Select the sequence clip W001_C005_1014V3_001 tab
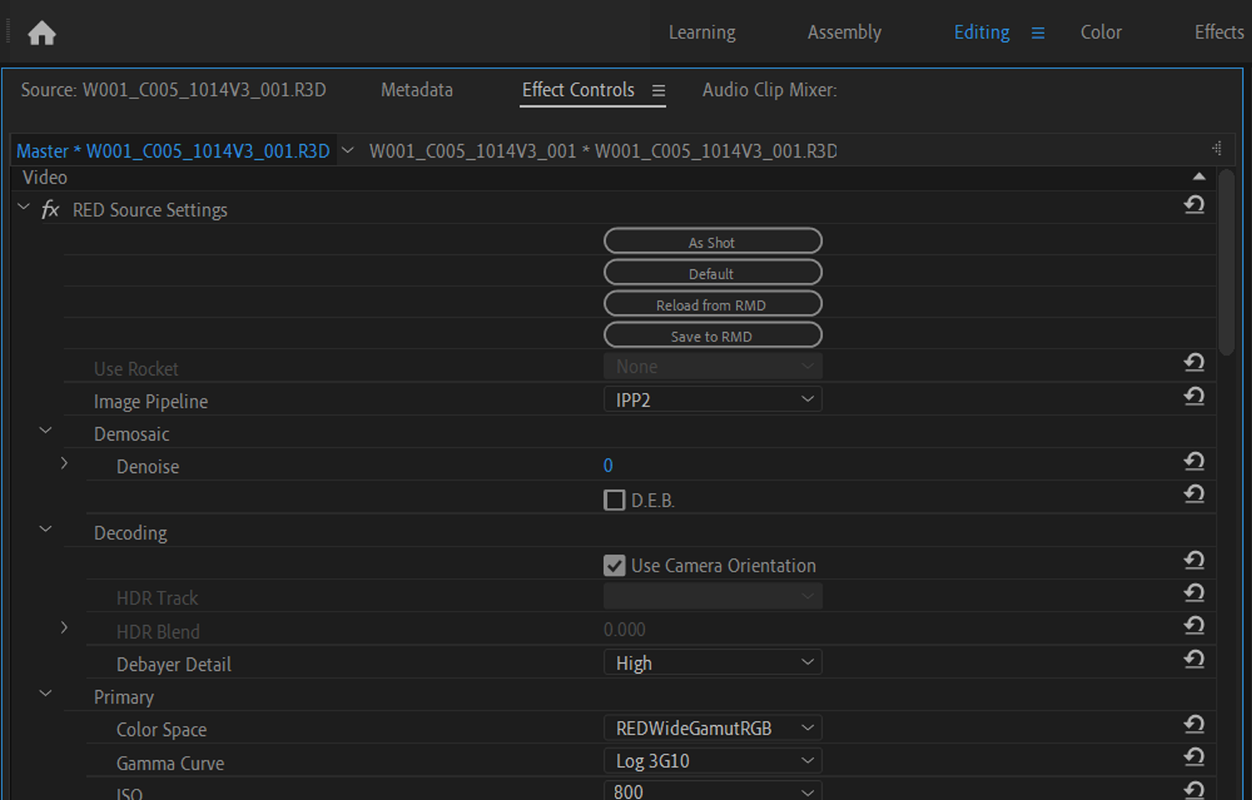The image size is (1252, 800). [603, 151]
